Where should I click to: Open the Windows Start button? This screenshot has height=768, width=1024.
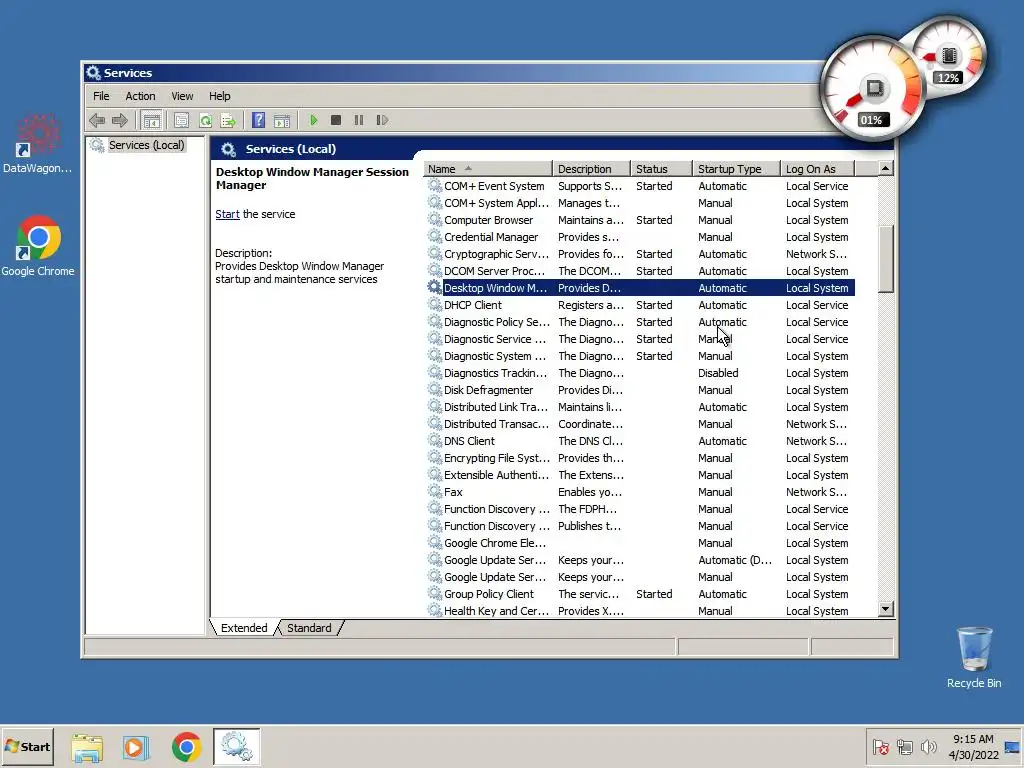pos(27,746)
